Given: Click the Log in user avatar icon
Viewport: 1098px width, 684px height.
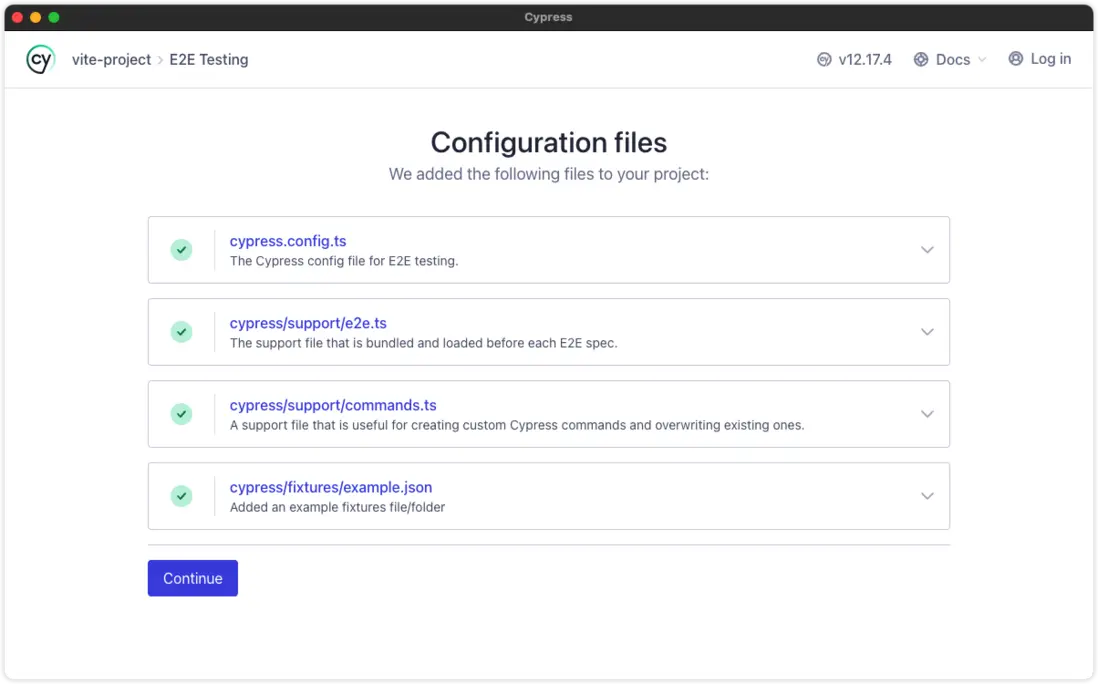Looking at the screenshot, I should tap(1016, 59).
